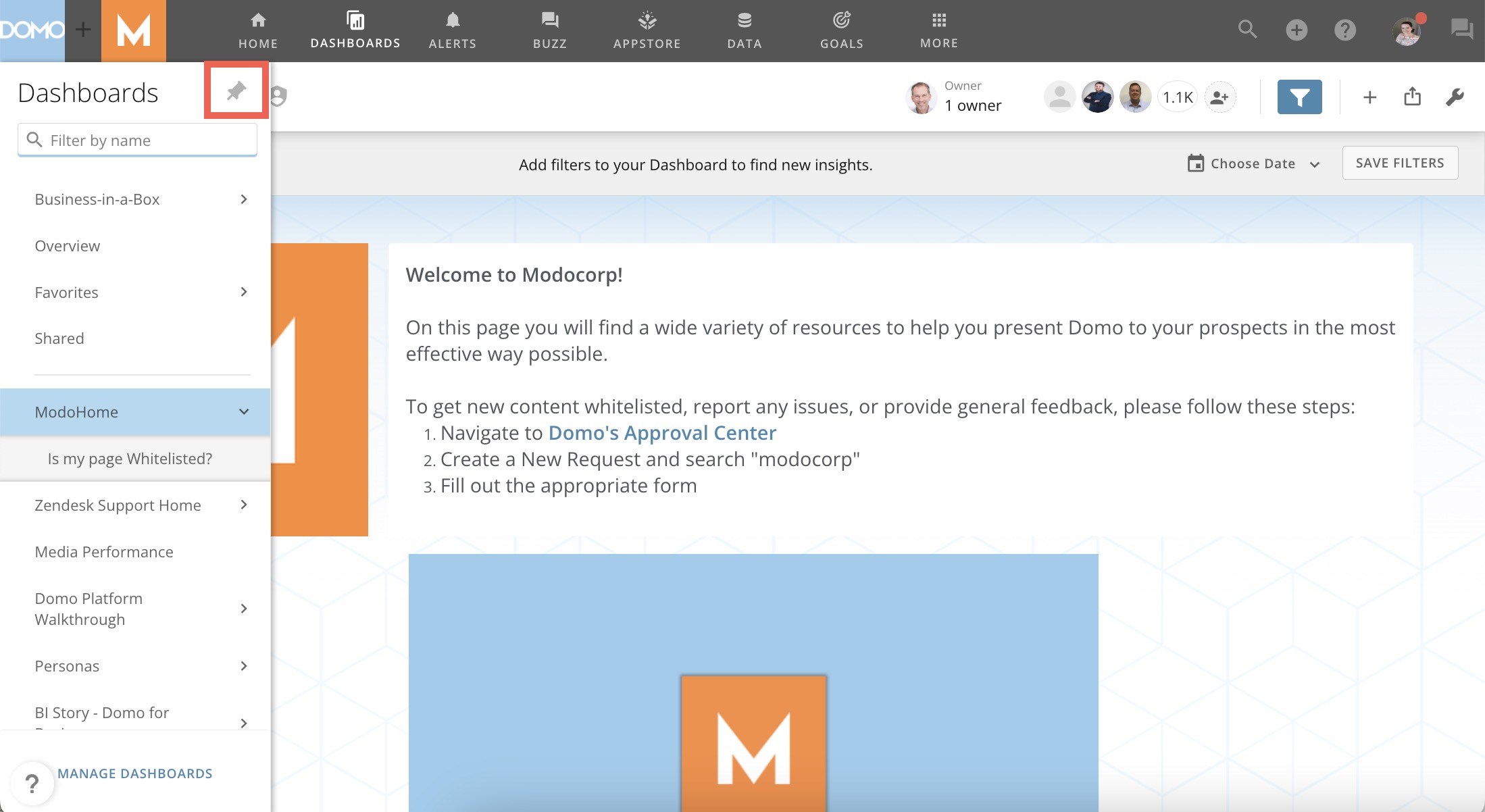The width and height of the screenshot is (1485, 812).
Task: Click the avatar of man in dark suit
Action: tap(1098, 97)
